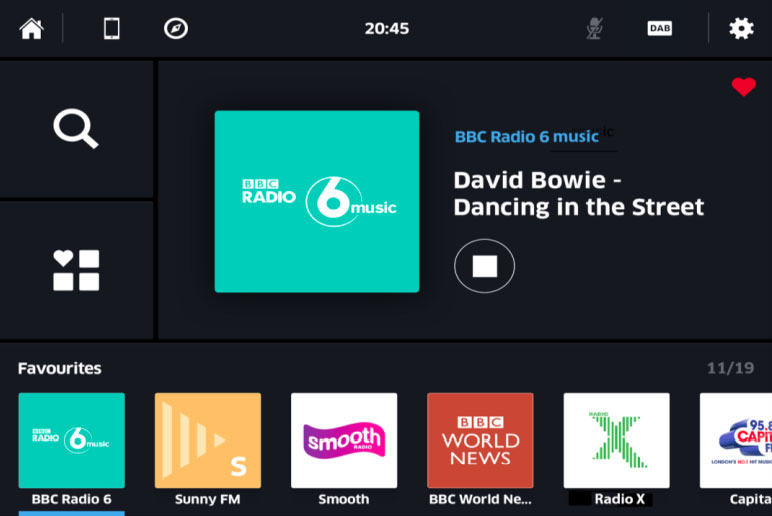The image size is (772, 516).
Task: Select the Sunny FM station tile
Action: tap(208, 440)
